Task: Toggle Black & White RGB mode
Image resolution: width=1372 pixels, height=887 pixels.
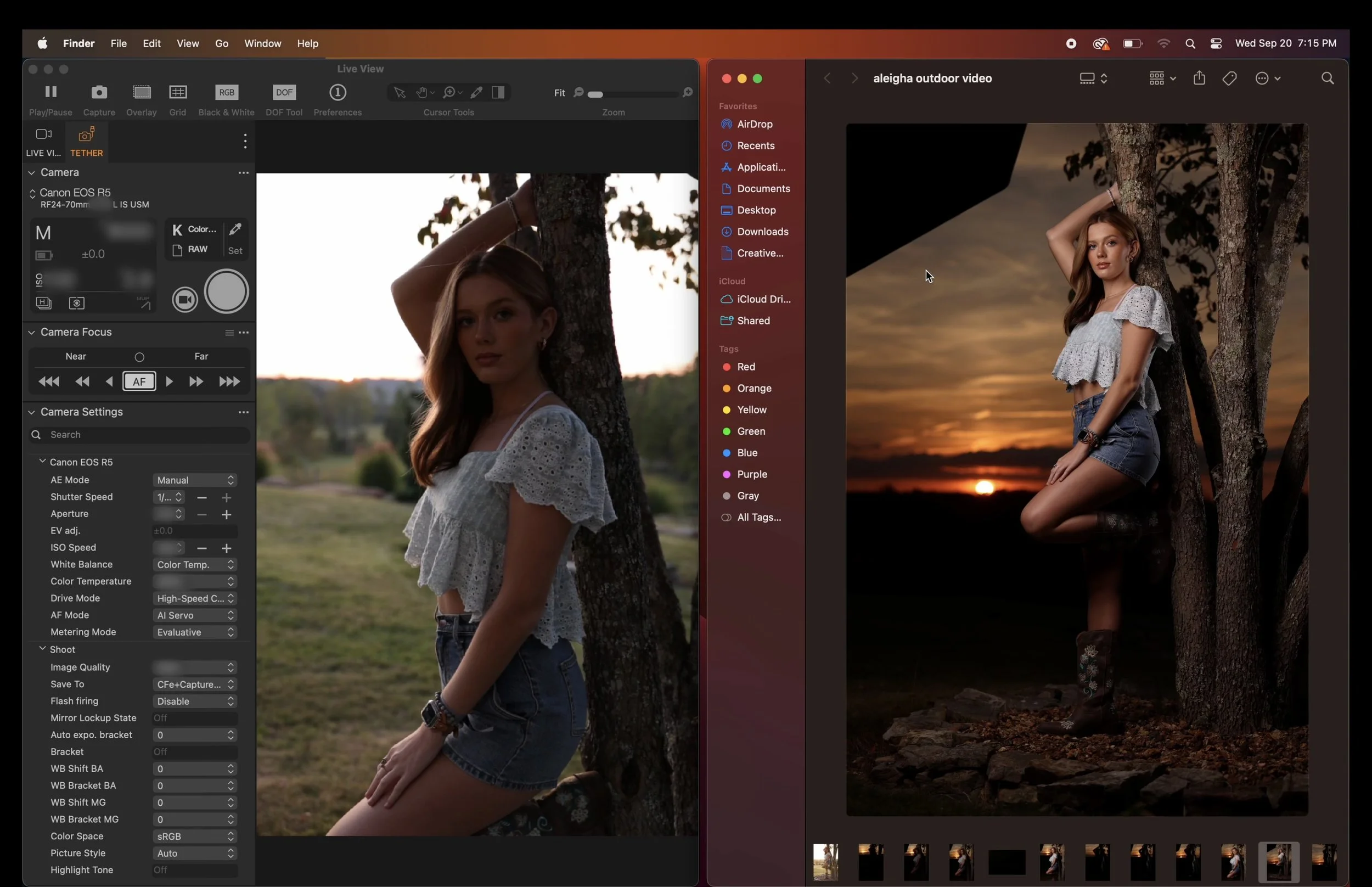Action: click(x=226, y=92)
